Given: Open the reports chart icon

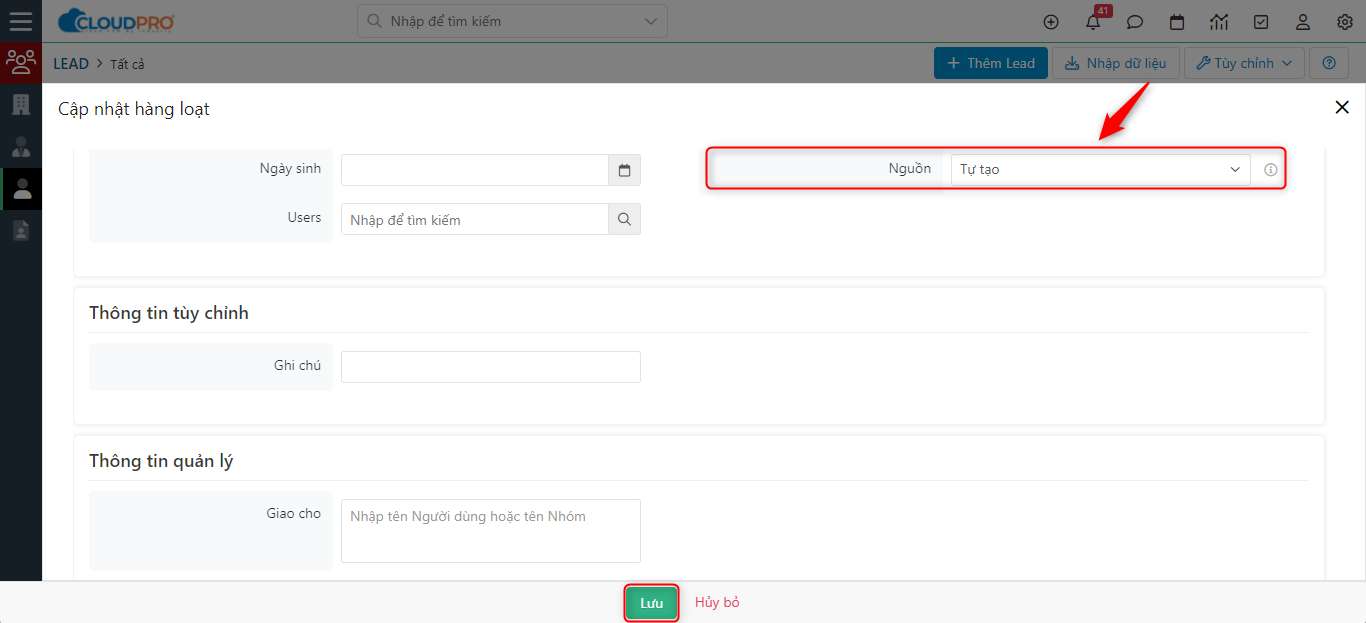Looking at the screenshot, I should 1219,21.
